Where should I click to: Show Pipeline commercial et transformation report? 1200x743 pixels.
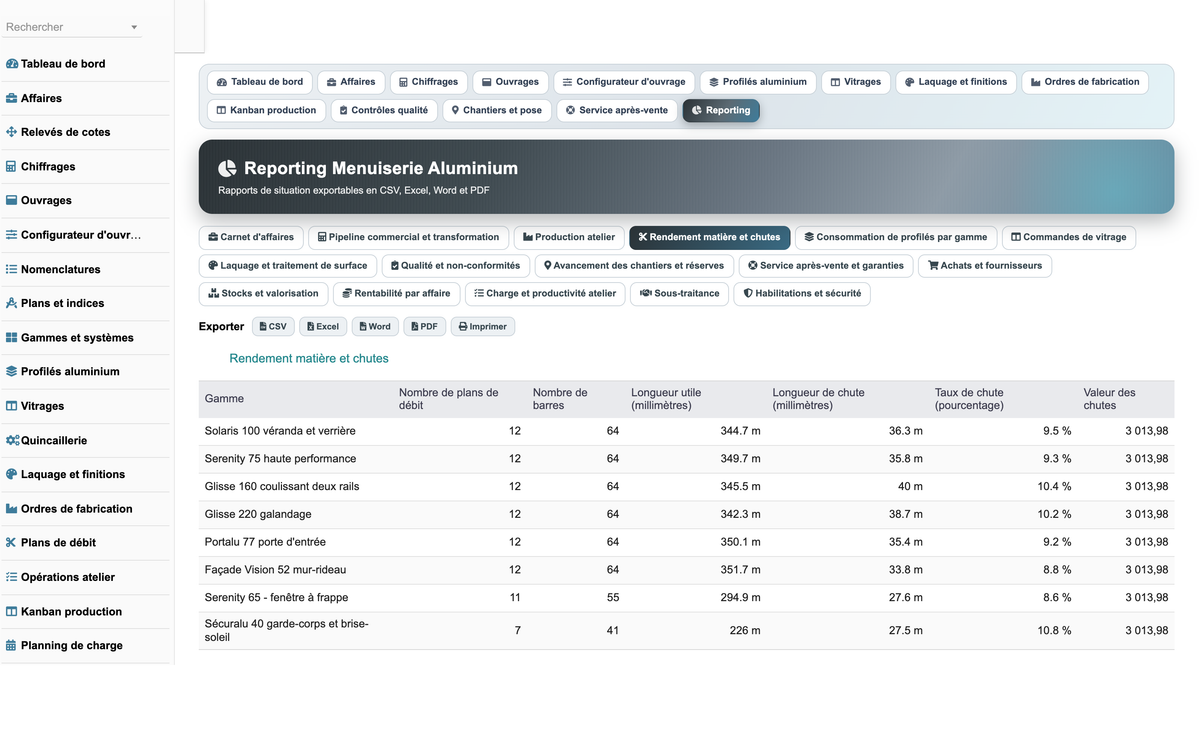[x=408, y=237]
